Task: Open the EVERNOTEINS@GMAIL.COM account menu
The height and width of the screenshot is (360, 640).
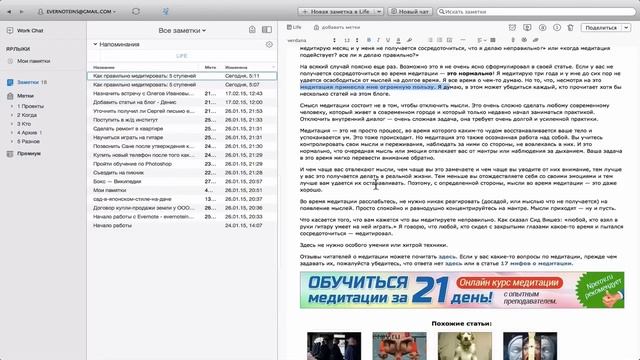Action: pyautogui.click(x=77, y=12)
